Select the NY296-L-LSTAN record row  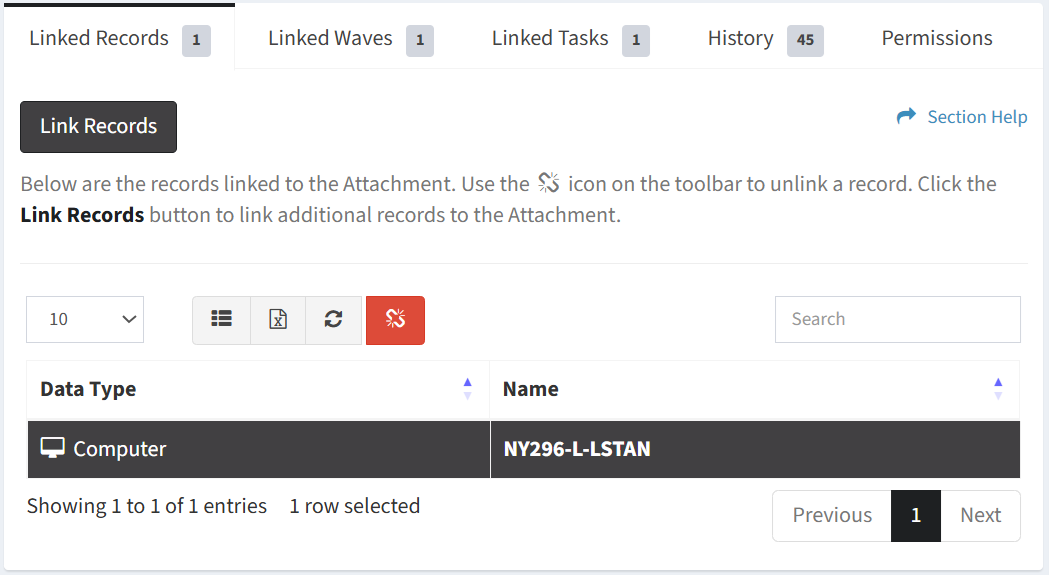[523, 449]
